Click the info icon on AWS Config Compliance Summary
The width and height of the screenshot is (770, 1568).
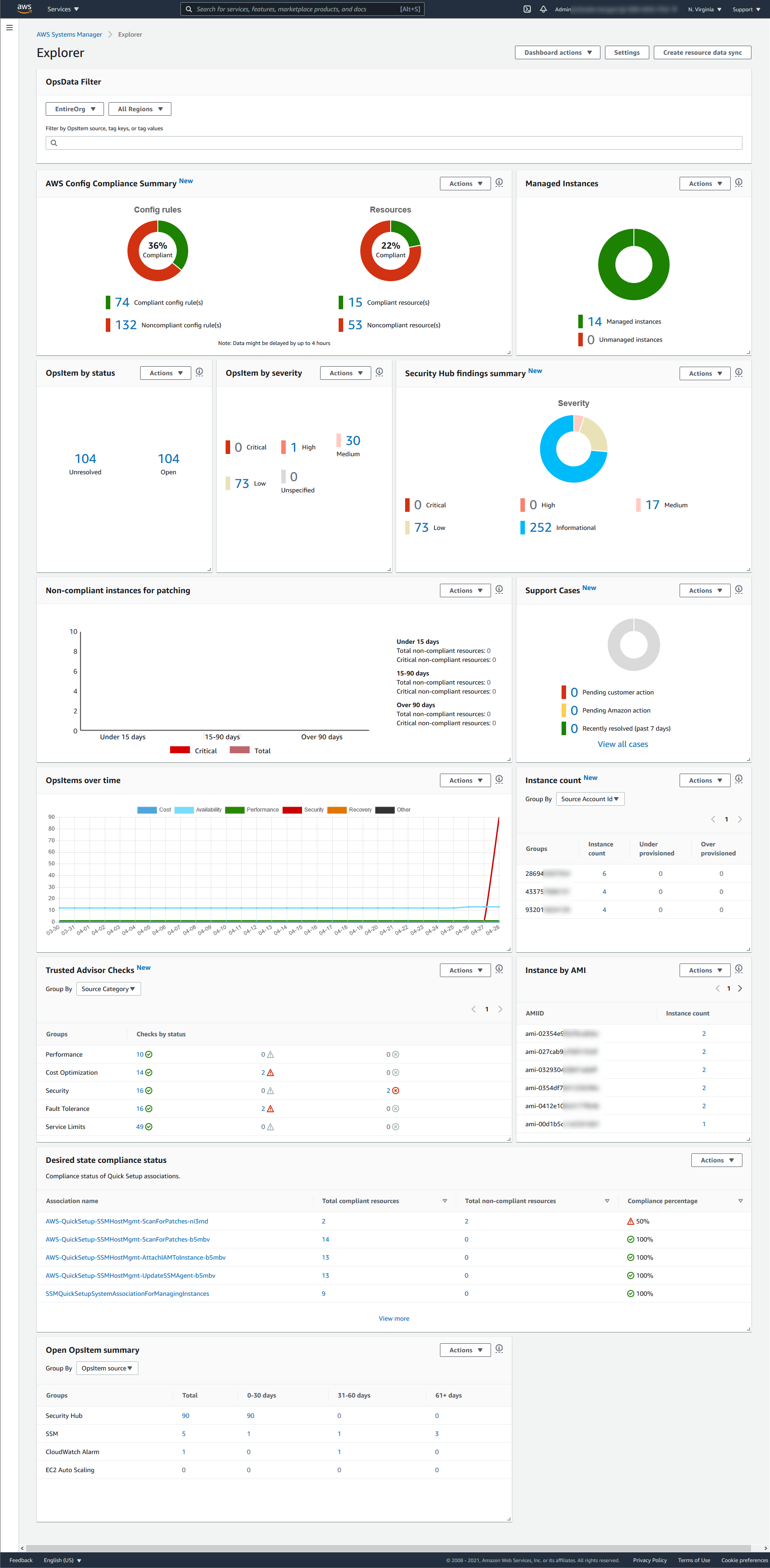(x=499, y=183)
